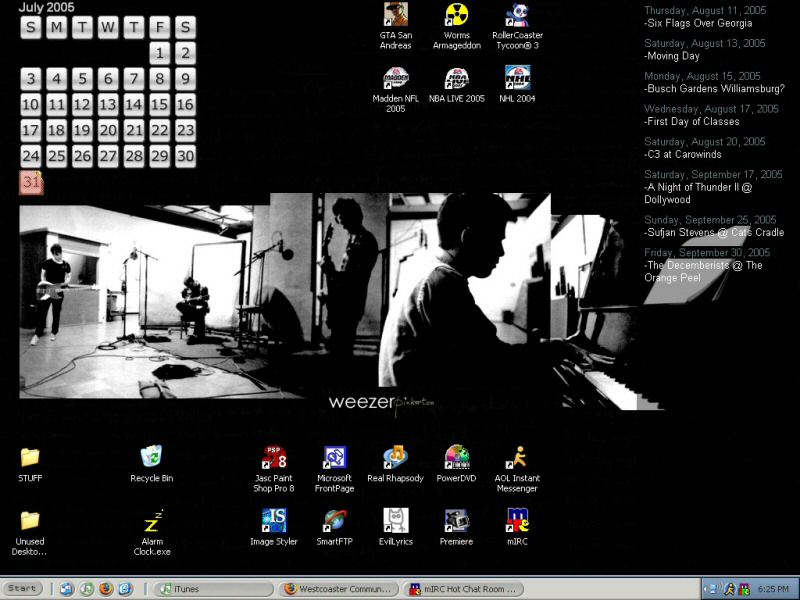Click the NHL 2004 desktop icon
The height and width of the screenshot is (600, 800).
517,84
